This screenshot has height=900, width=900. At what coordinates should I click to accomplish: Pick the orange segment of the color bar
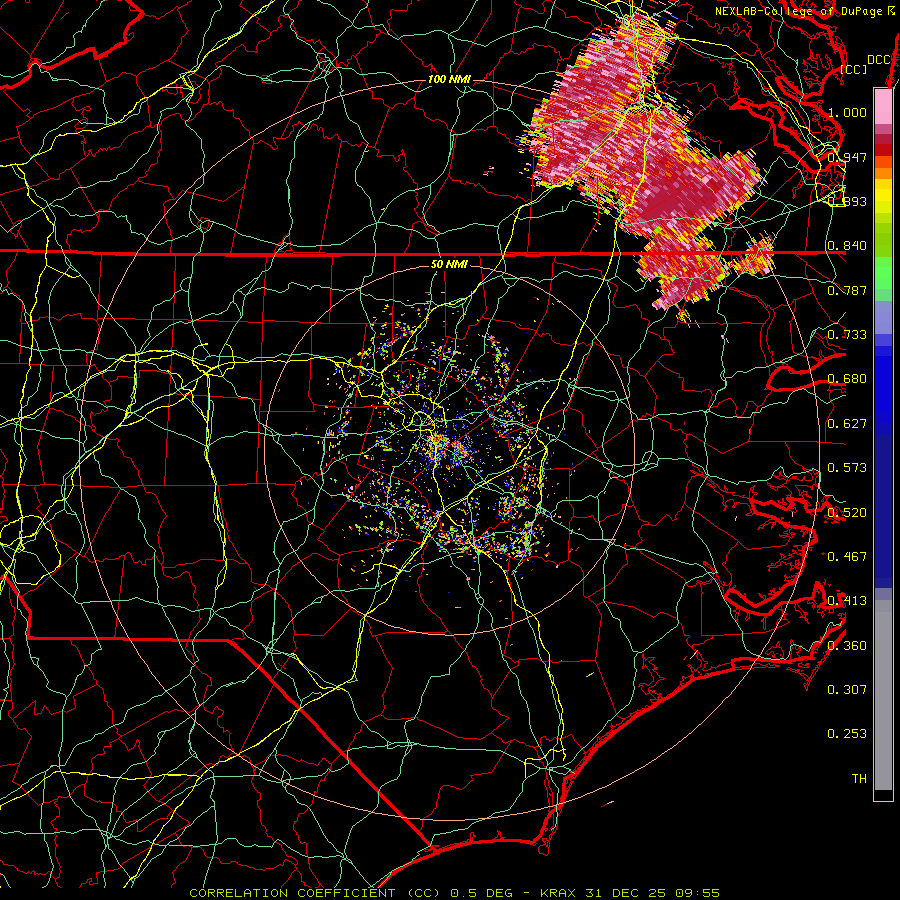coord(883,173)
